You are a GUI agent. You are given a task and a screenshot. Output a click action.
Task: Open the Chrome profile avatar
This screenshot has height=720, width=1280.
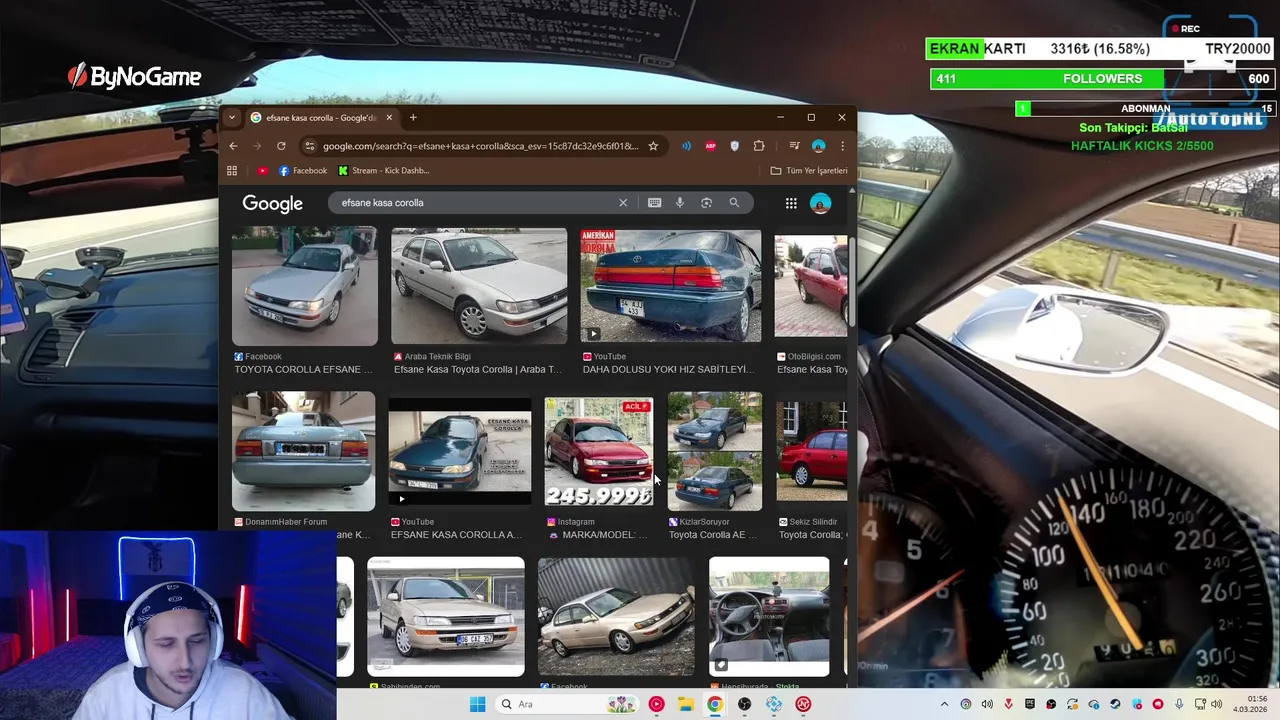pos(818,146)
